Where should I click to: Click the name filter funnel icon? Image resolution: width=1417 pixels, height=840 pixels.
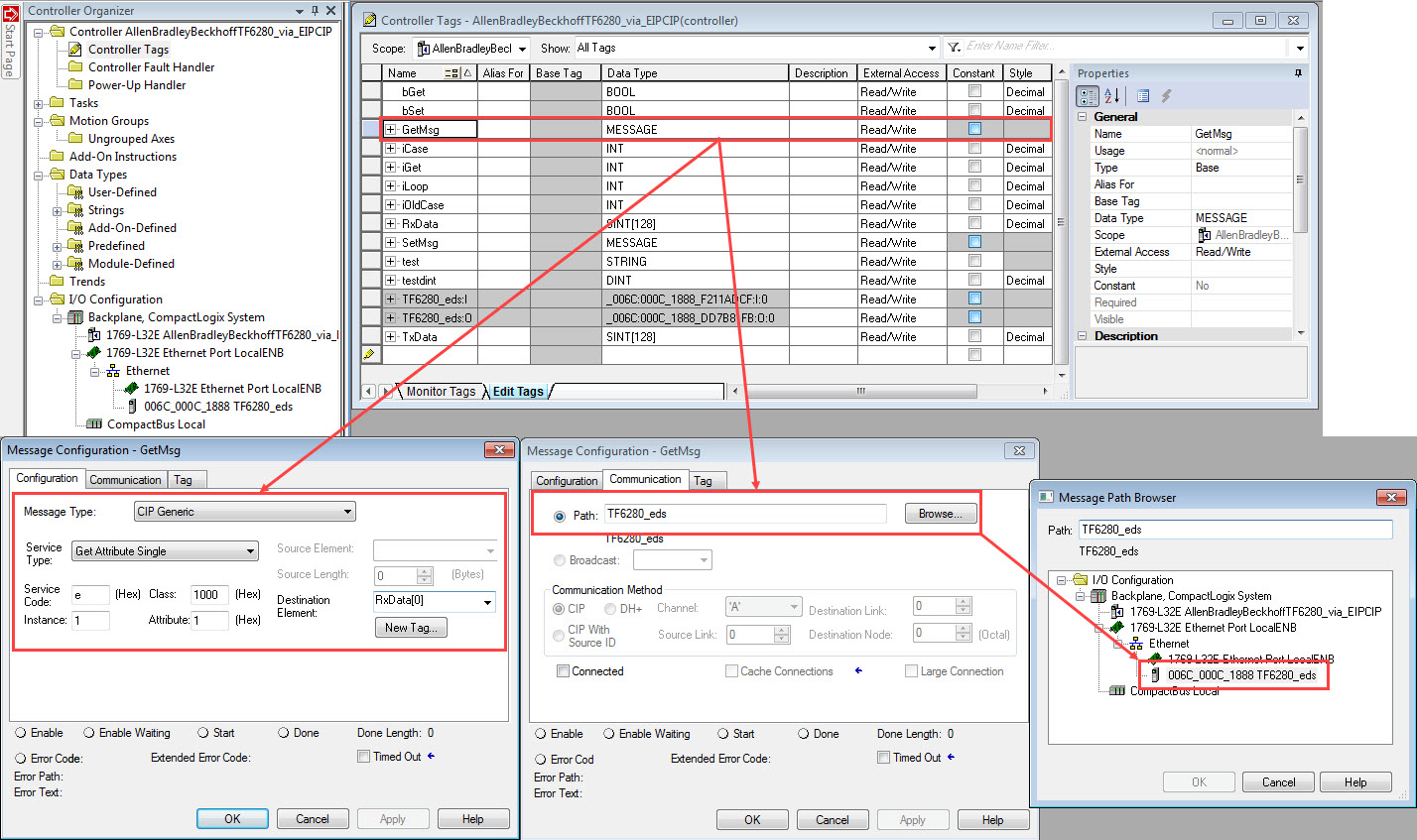(953, 48)
